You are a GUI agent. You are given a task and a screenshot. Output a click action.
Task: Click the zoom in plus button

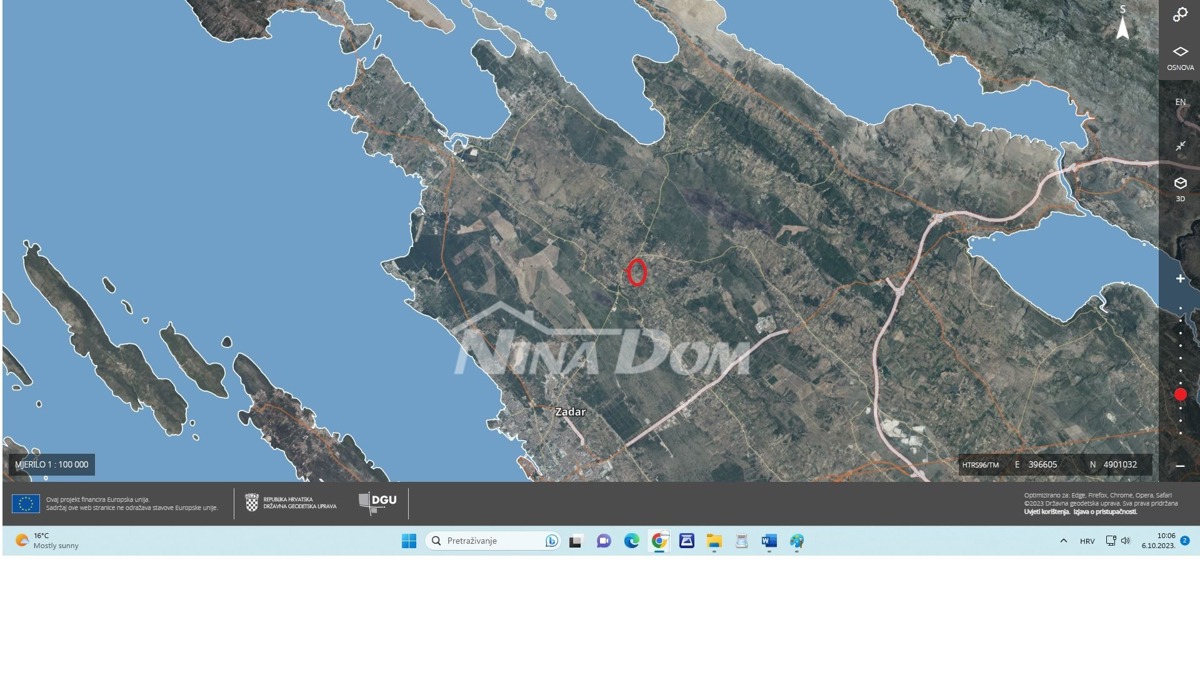(1180, 278)
